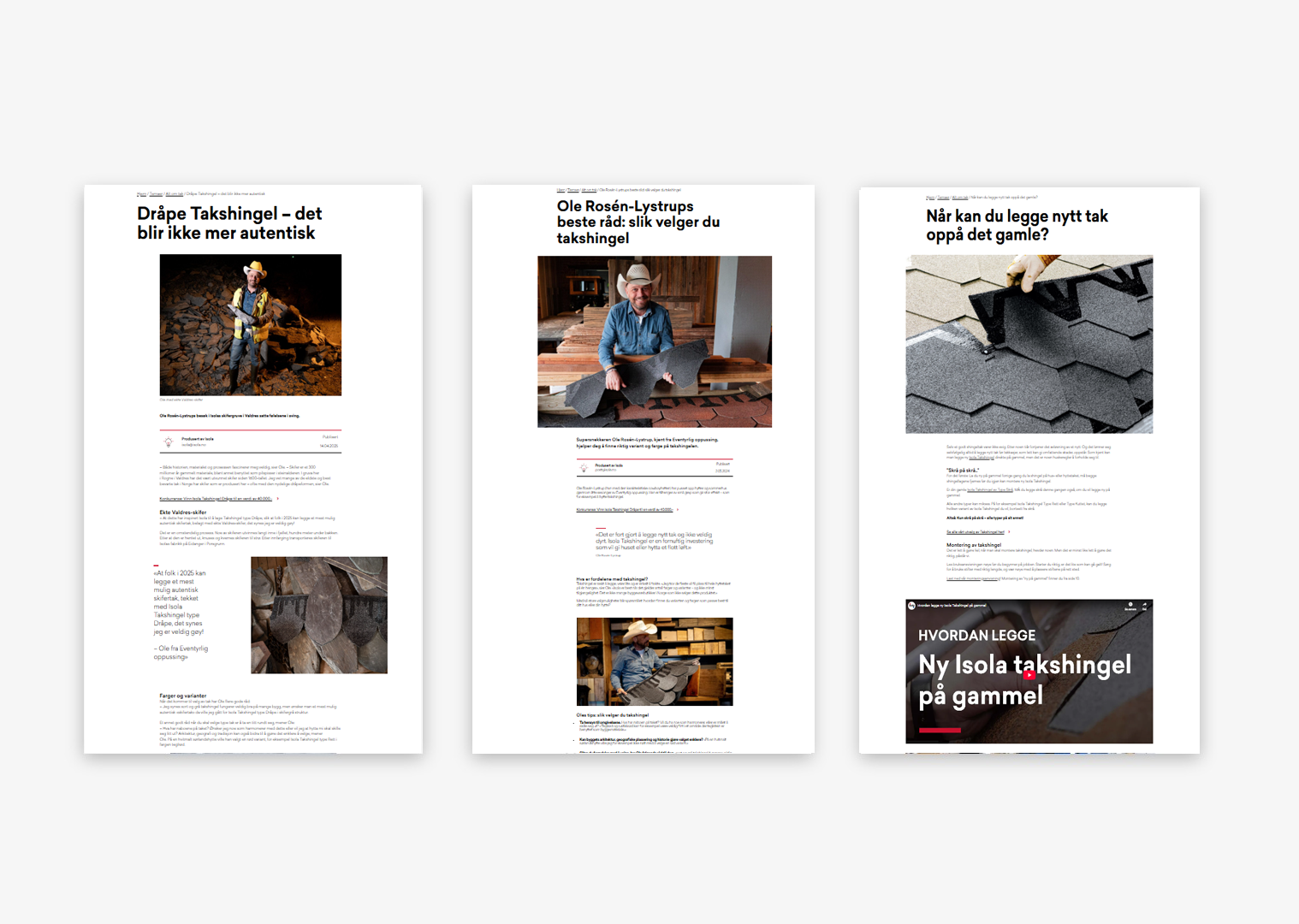Open 'Temaer' breadcrumb in the middle article
1299x924 pixels.
(573, 190)
